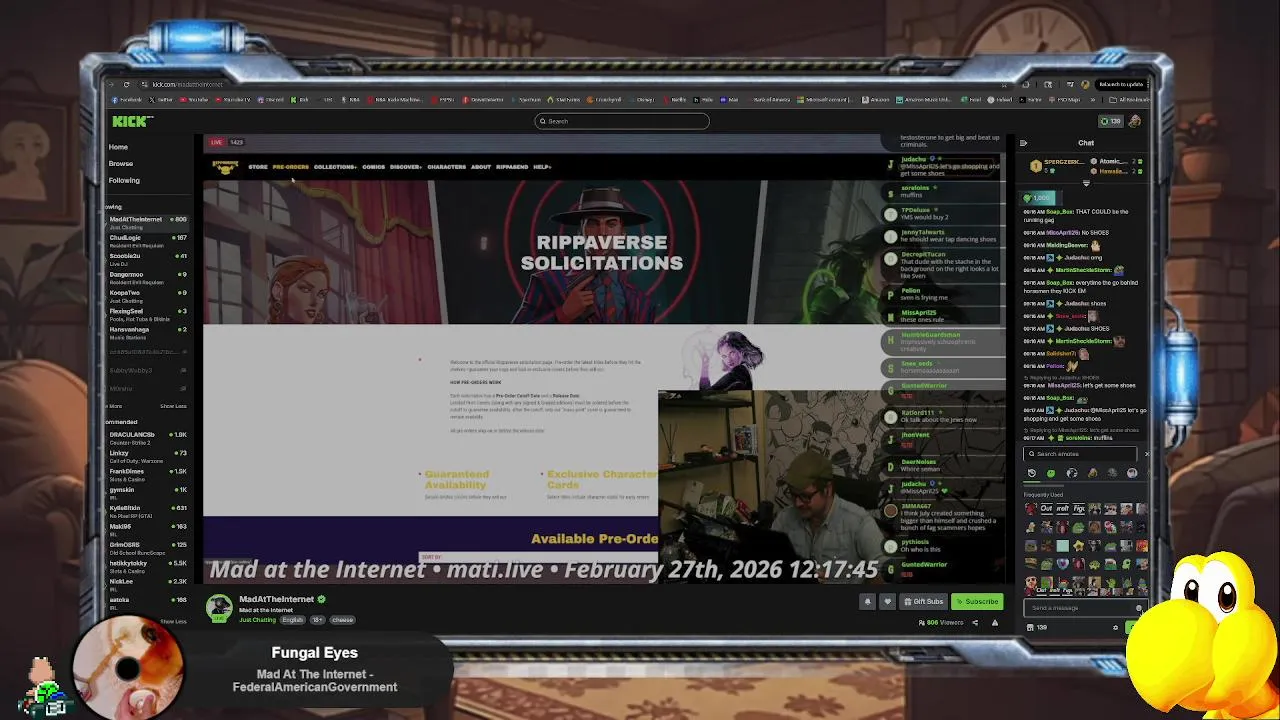Select the globe global emotes tab
The width and height of the screenshot is (1280, 720).
[x=1072, y=473]
